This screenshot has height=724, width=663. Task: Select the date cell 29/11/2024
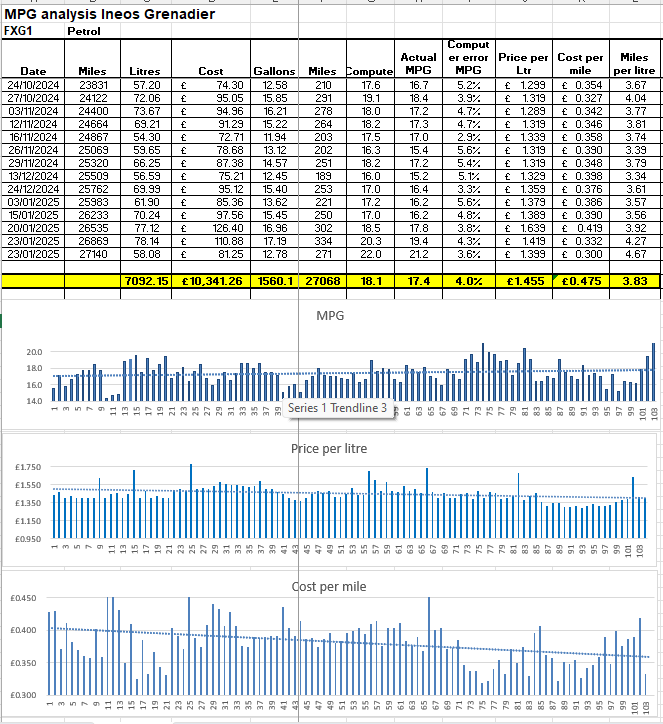click(x=33, y=163)
